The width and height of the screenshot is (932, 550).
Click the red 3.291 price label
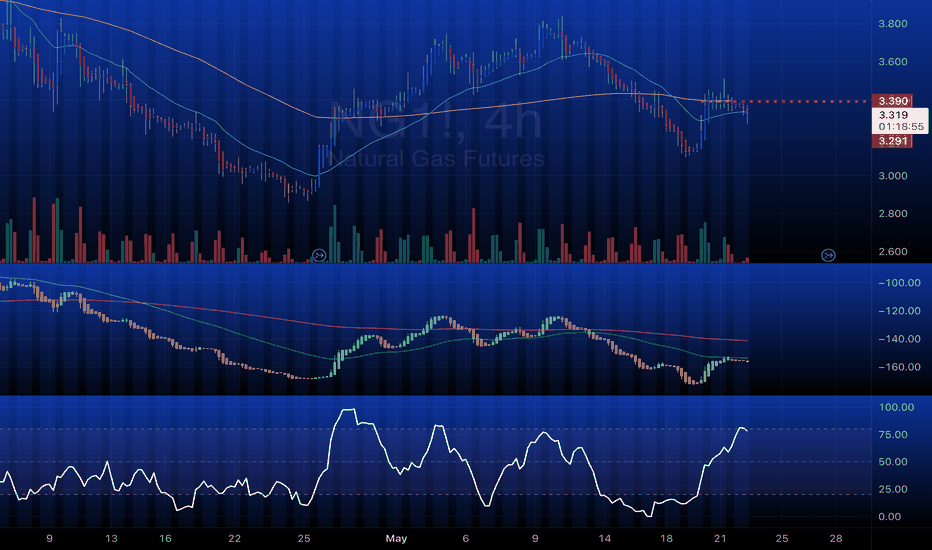point(892,141)
